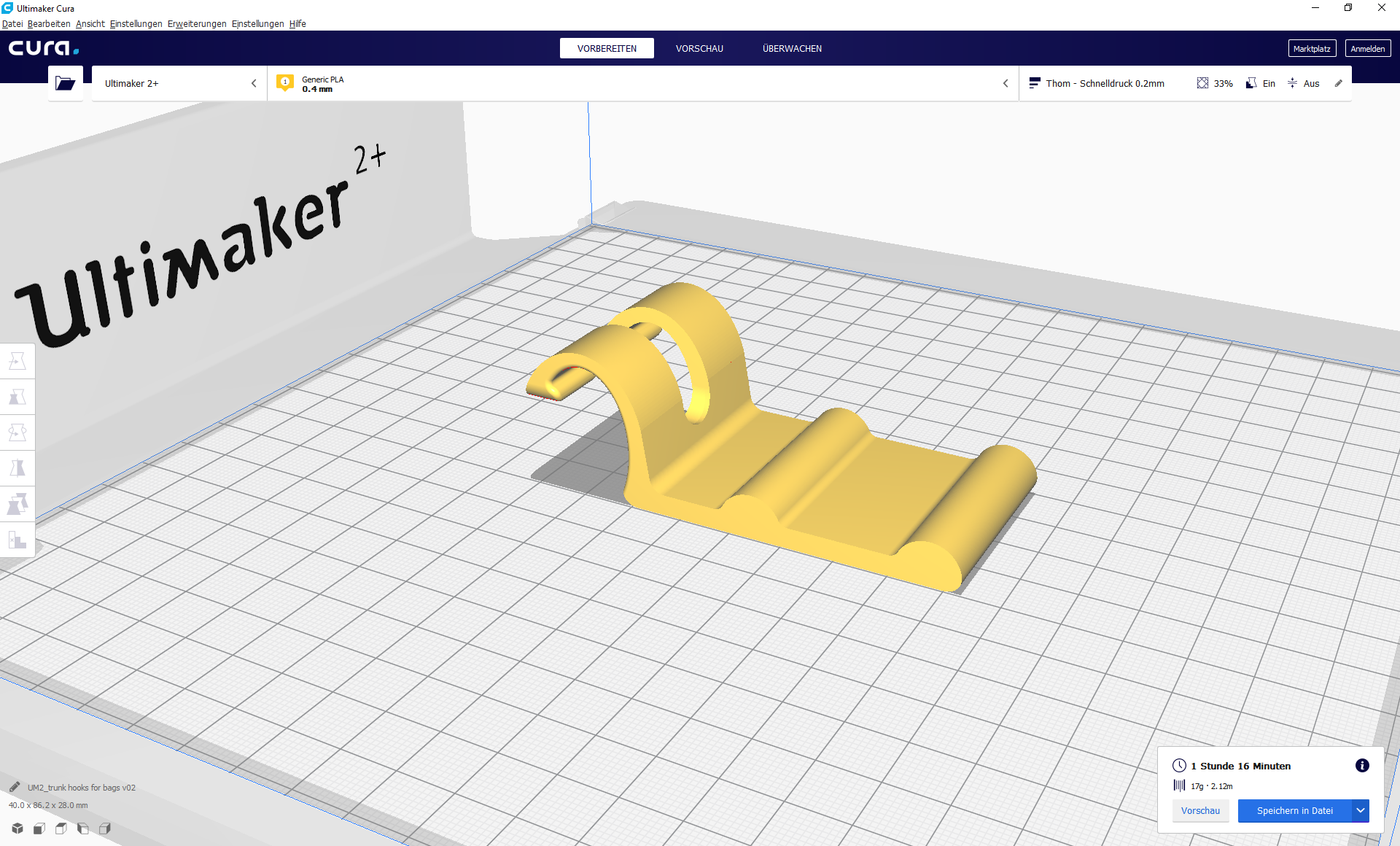The width and height of the screenshot is (1400, 846).
Task: Switch to 3D view cube icon
Action: pos(17,828)
